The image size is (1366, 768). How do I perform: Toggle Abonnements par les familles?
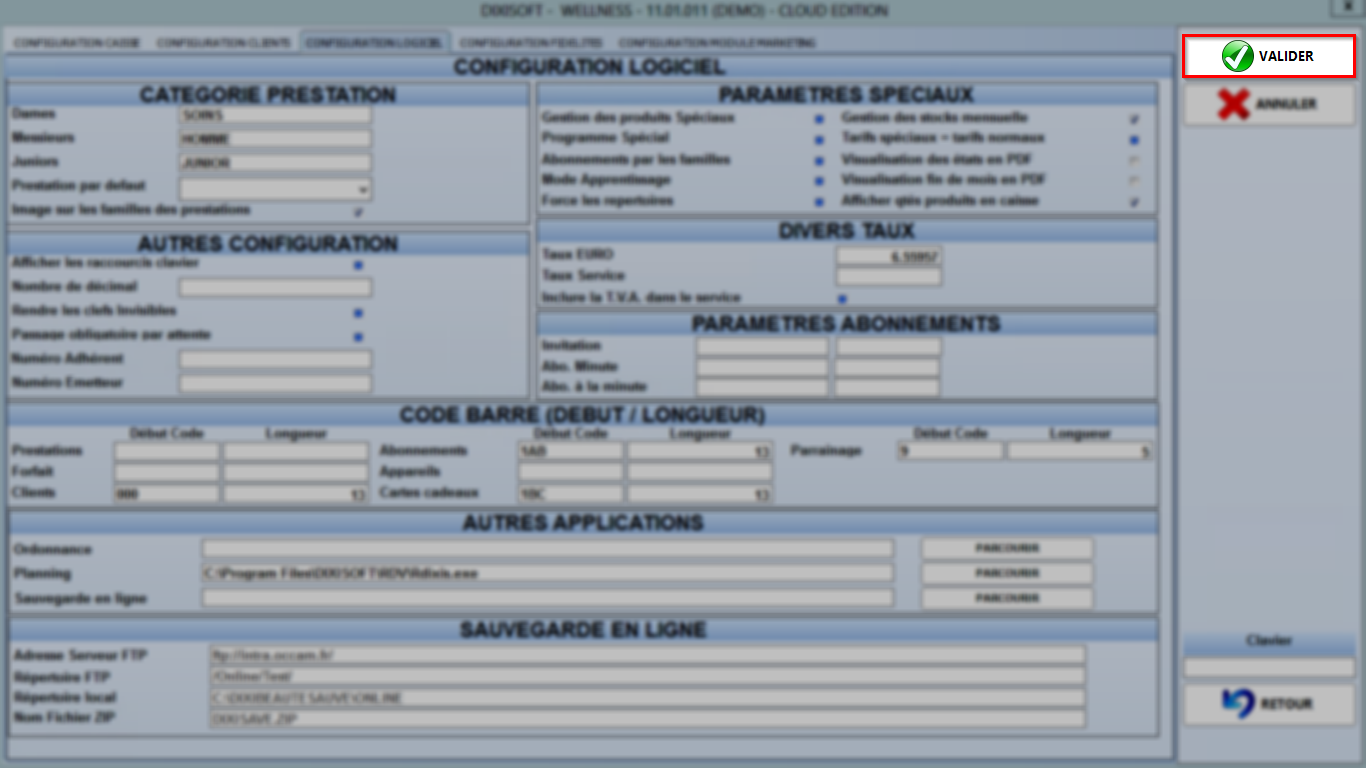click(819, 161)
